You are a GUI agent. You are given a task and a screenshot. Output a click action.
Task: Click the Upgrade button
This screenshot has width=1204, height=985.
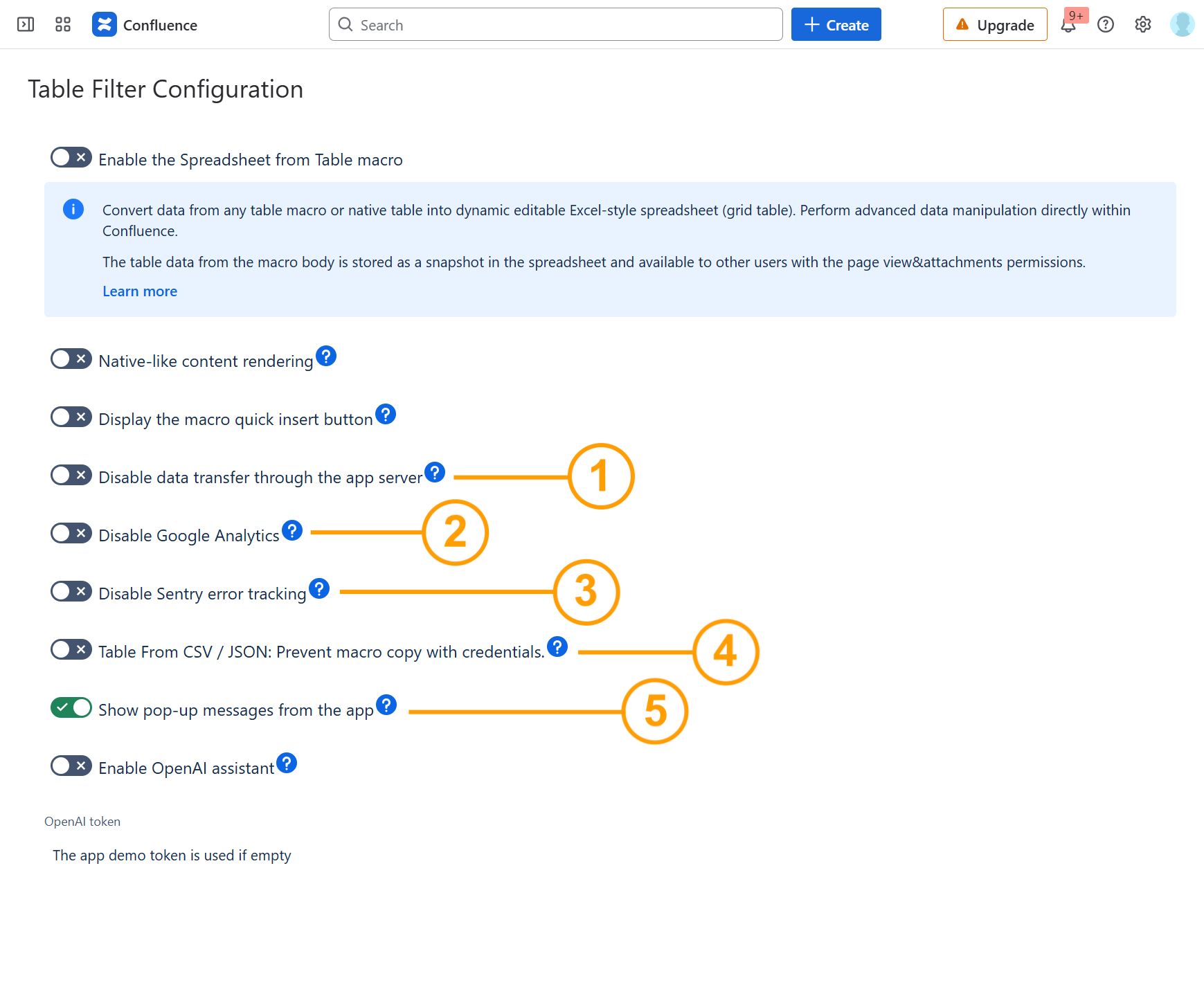click(x=994, y=25)
